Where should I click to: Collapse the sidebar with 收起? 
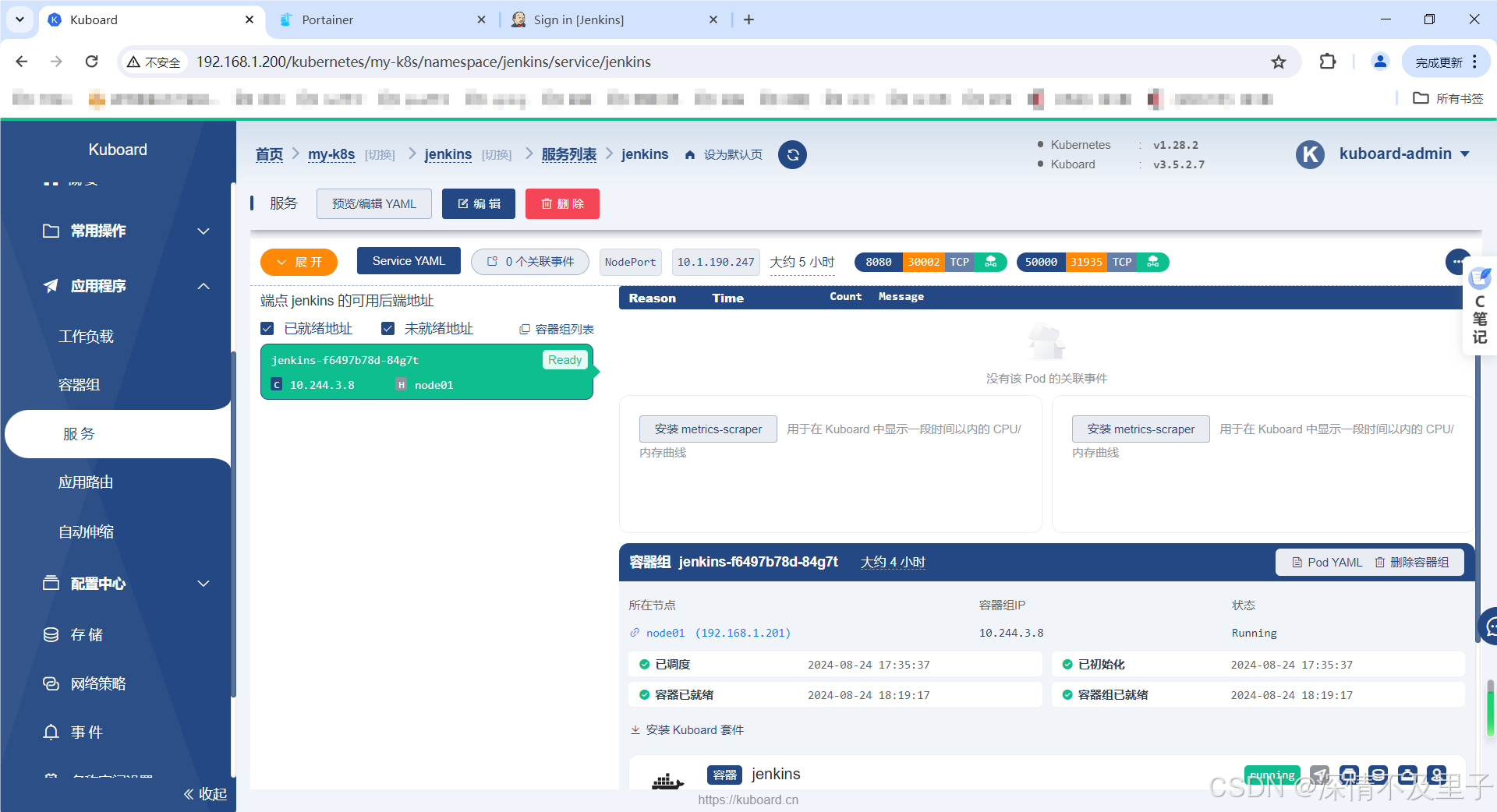(205, 794)
